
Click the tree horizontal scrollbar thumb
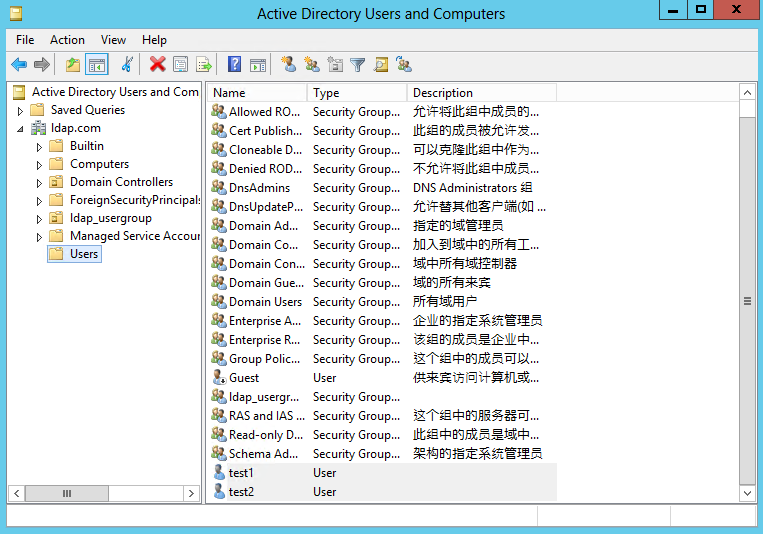coord(67,493)
